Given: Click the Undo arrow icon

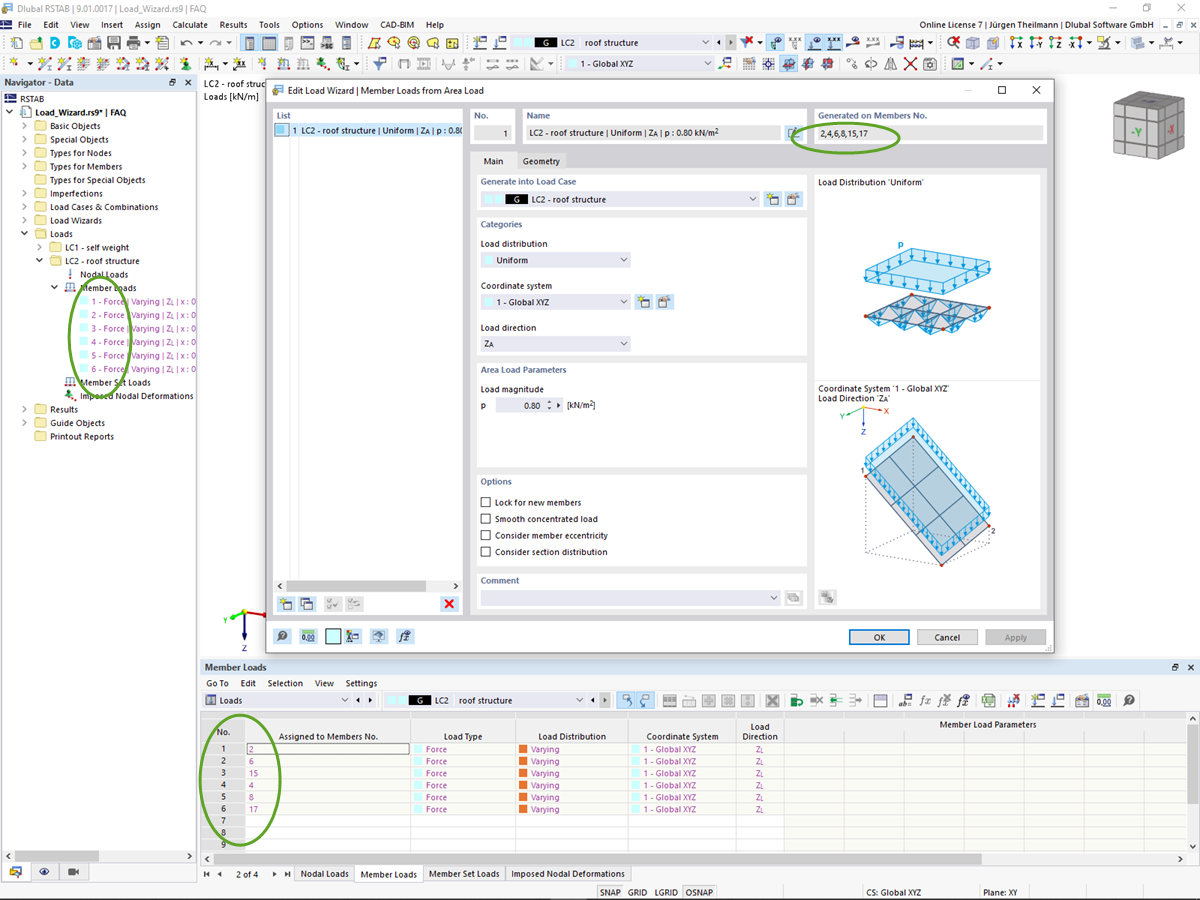Looking at the screenshot, I should 187,43.
